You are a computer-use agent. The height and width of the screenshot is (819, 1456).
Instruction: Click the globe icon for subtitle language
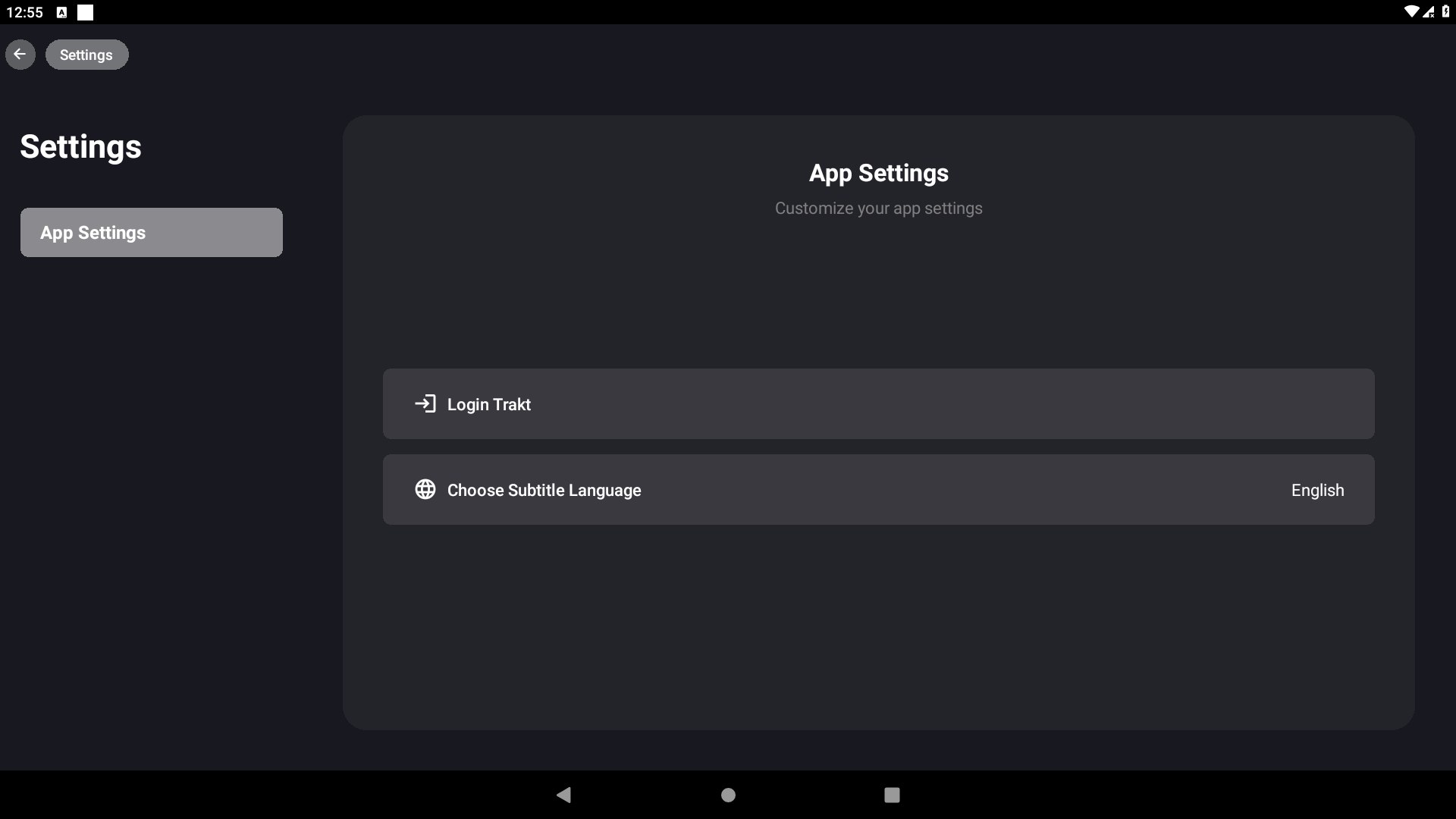(425, 489)
